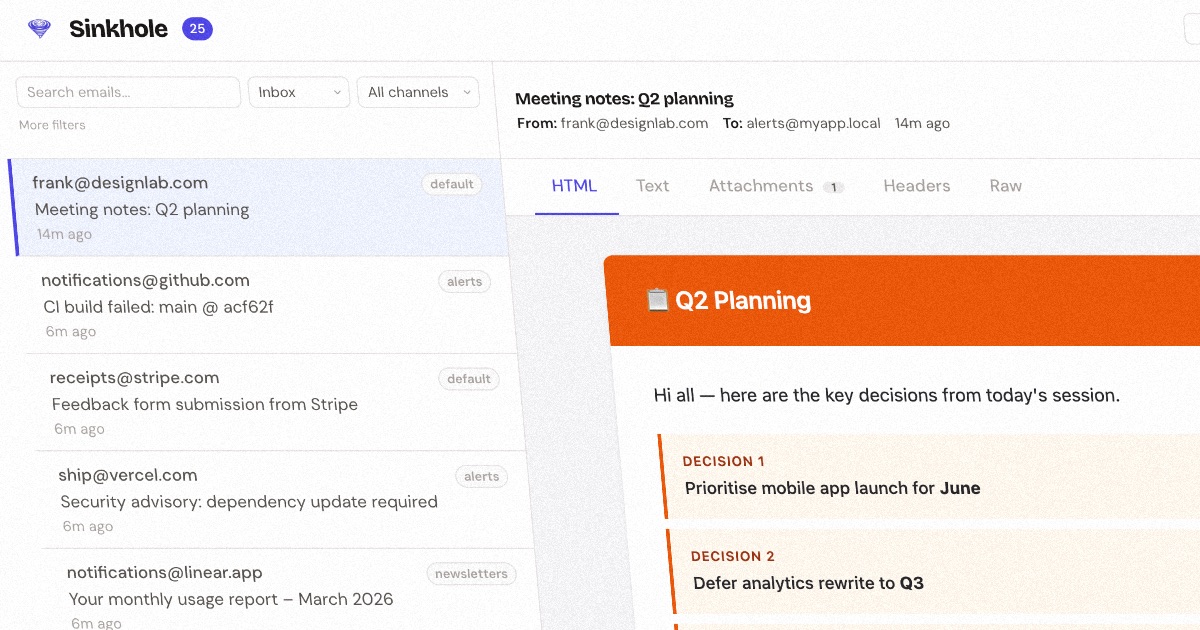Viewport: 1200px width, 630px height.
Task: Click the newsletters tag on linear.app row
Action: [x=471, y=574]
